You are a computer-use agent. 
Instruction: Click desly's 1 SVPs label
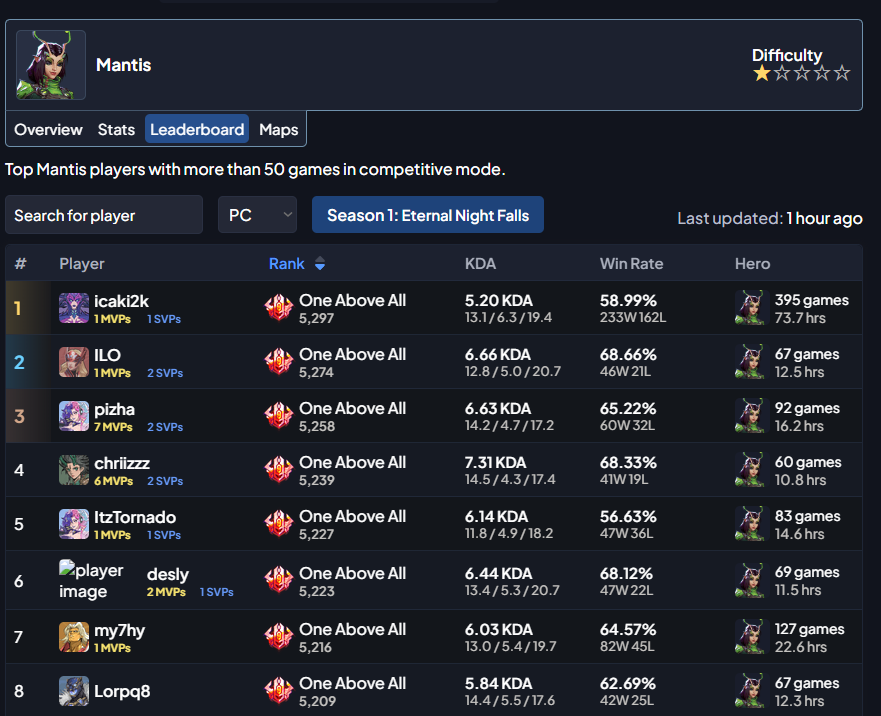216,592
